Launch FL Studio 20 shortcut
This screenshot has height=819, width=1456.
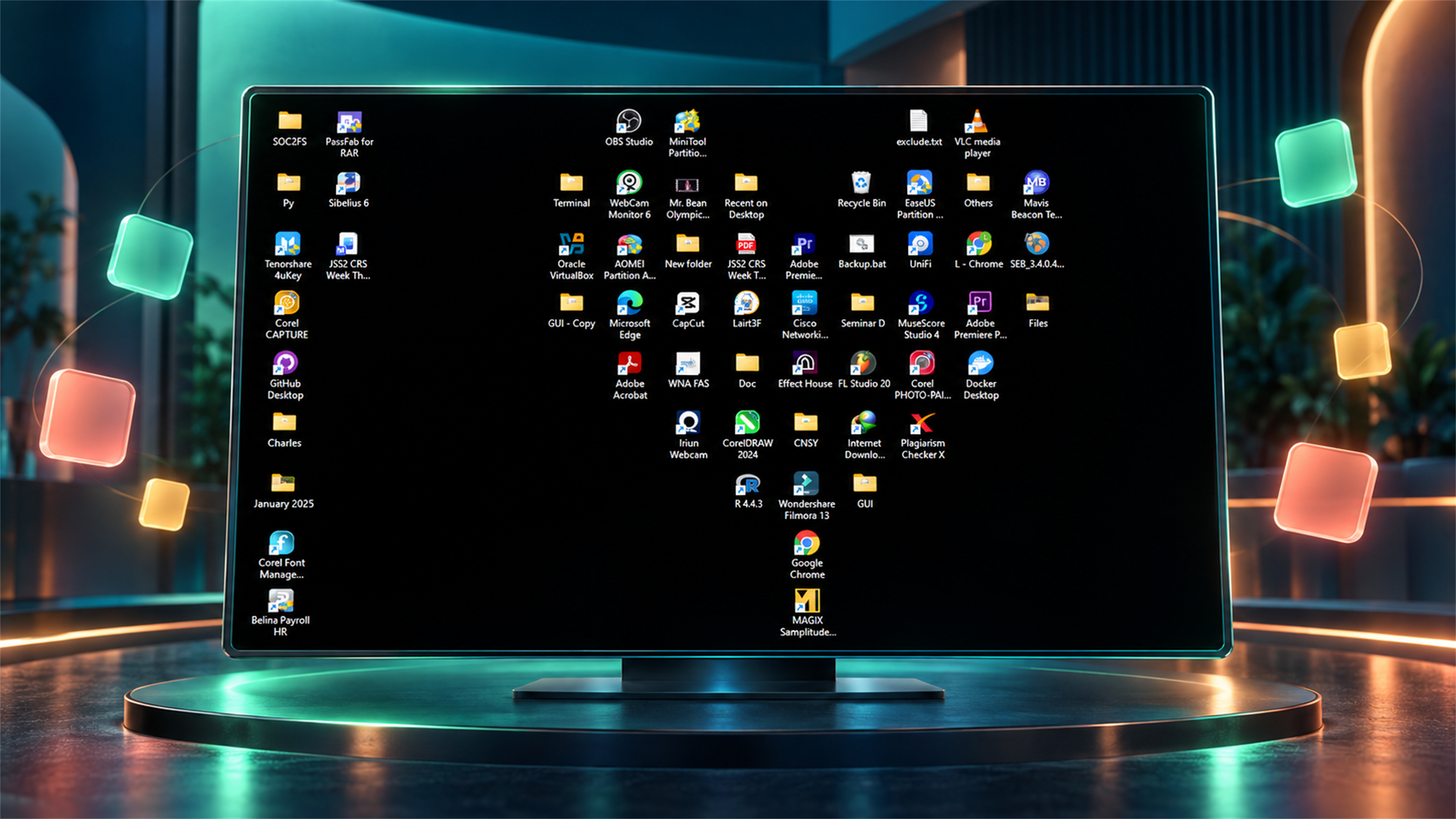click(x=864, y=364)
